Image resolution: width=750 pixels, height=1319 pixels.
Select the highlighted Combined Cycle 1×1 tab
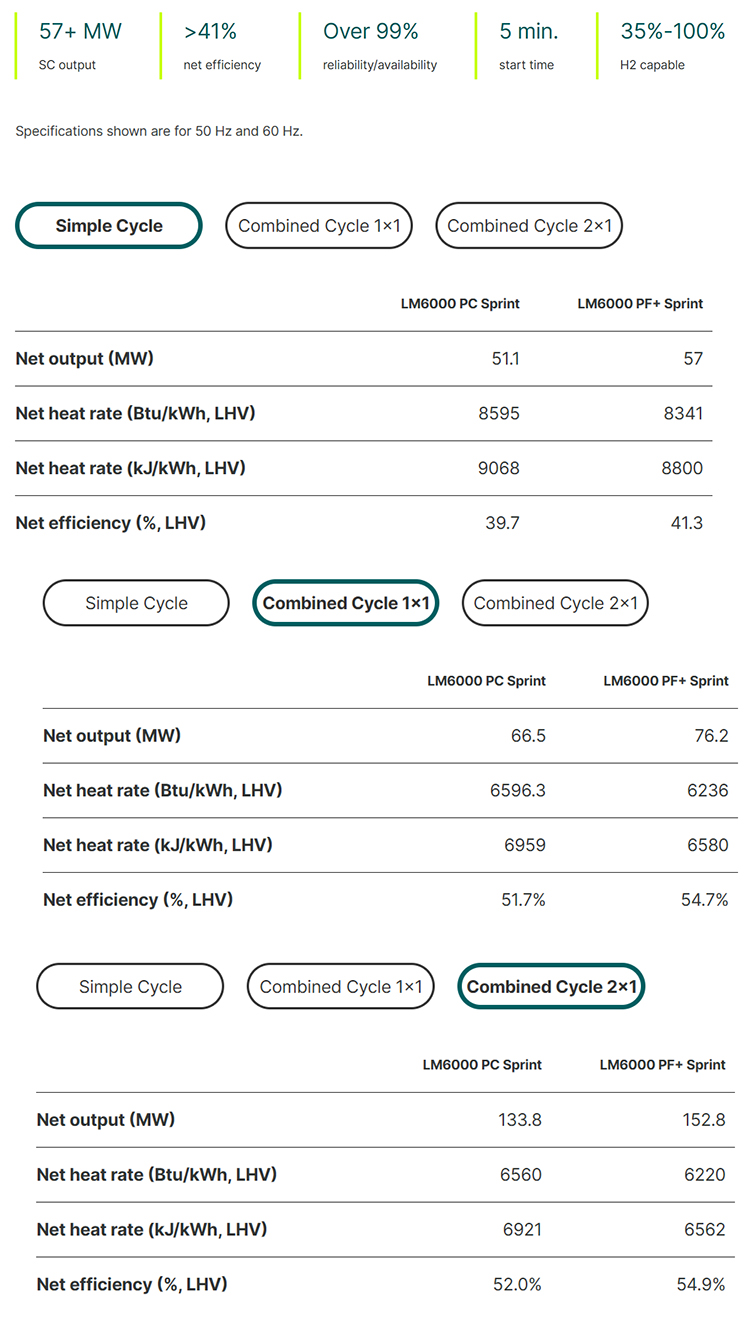346,603
